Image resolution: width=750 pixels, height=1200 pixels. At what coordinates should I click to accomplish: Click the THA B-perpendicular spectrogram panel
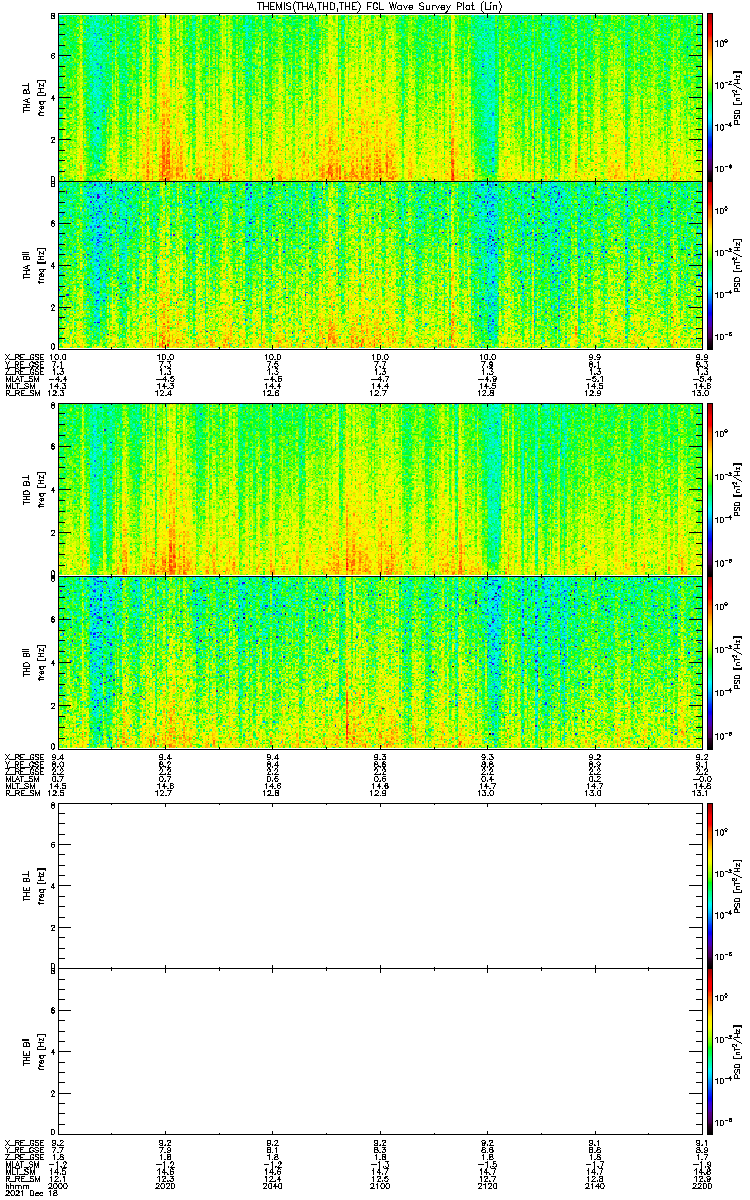click(x=380, y=96)
